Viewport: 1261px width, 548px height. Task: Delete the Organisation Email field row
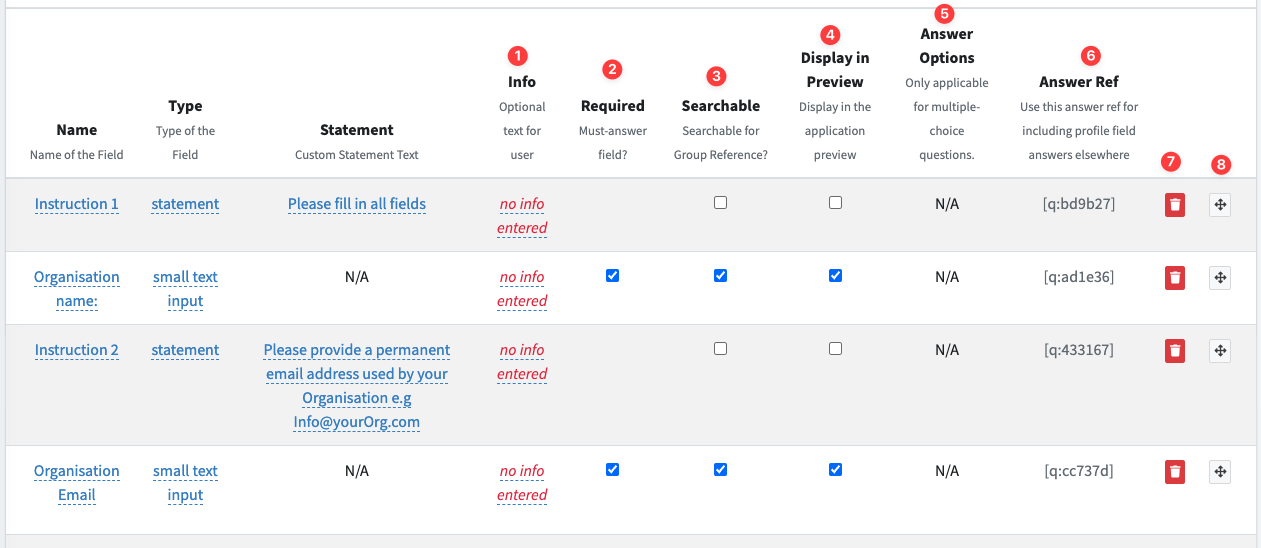(1175, 472)
